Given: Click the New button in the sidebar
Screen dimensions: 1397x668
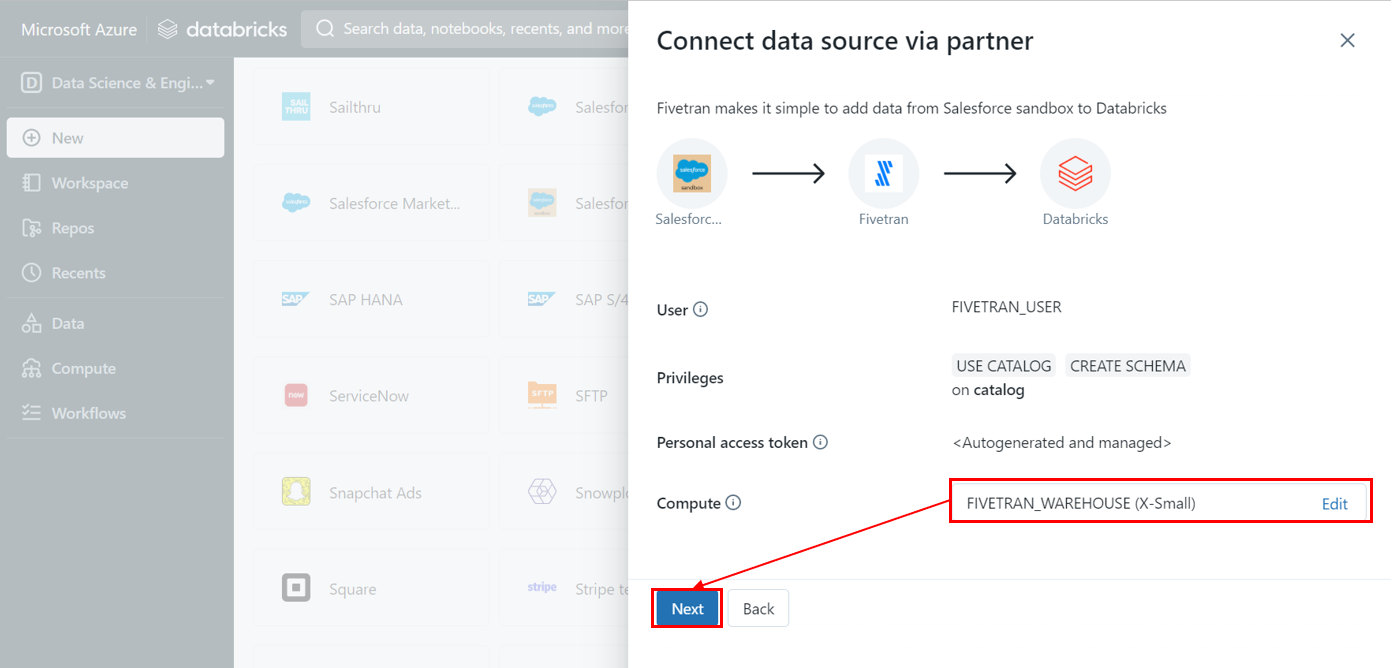Looking at the screenshot, I should coord(115,138).
